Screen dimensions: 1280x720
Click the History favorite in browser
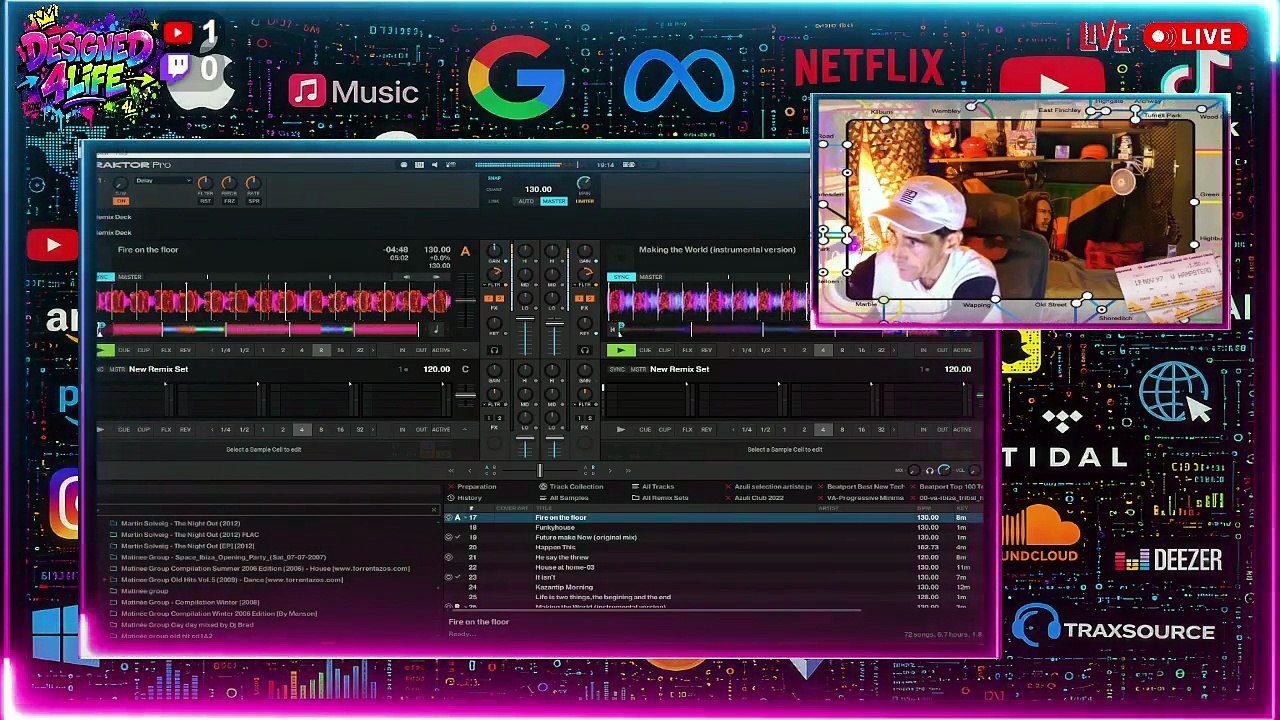464,497
